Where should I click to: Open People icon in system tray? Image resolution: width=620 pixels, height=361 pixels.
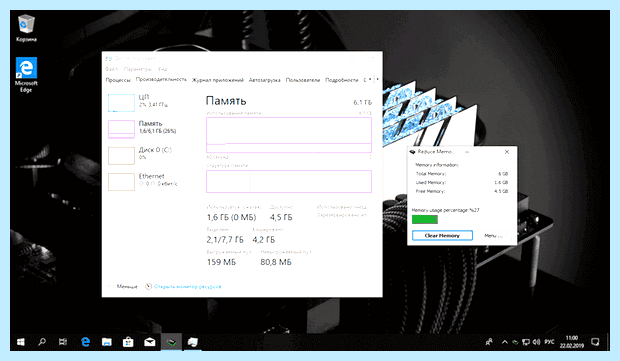(x=489, y=342)
